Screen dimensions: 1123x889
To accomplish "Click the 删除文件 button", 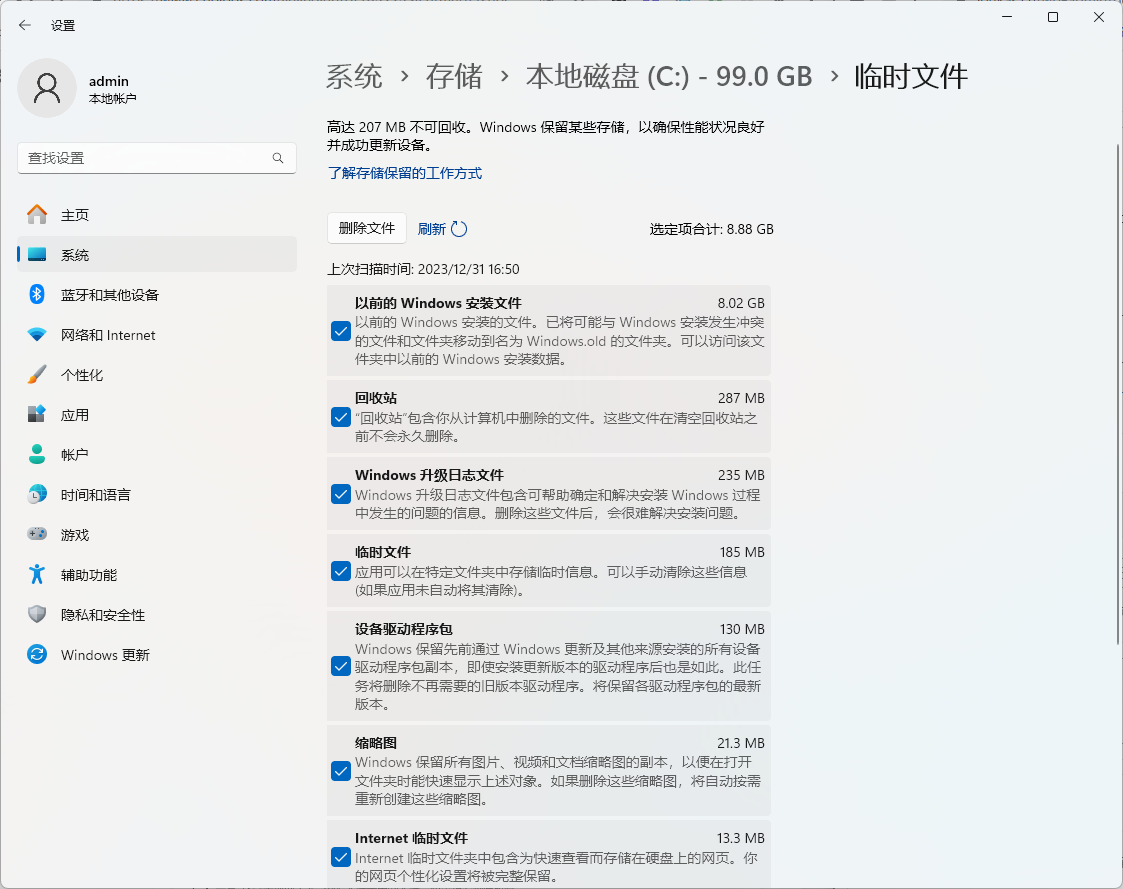I will 367,228.
